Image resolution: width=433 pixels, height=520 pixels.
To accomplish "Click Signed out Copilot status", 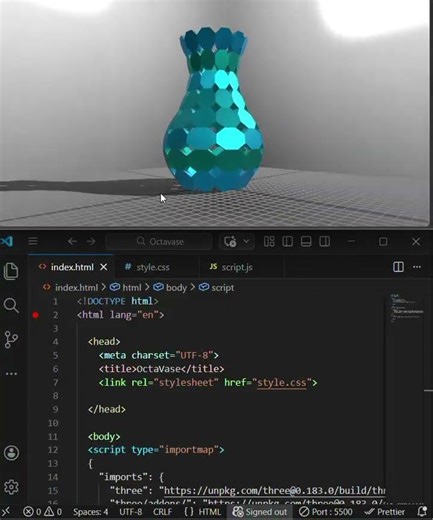I will [260, 512].
